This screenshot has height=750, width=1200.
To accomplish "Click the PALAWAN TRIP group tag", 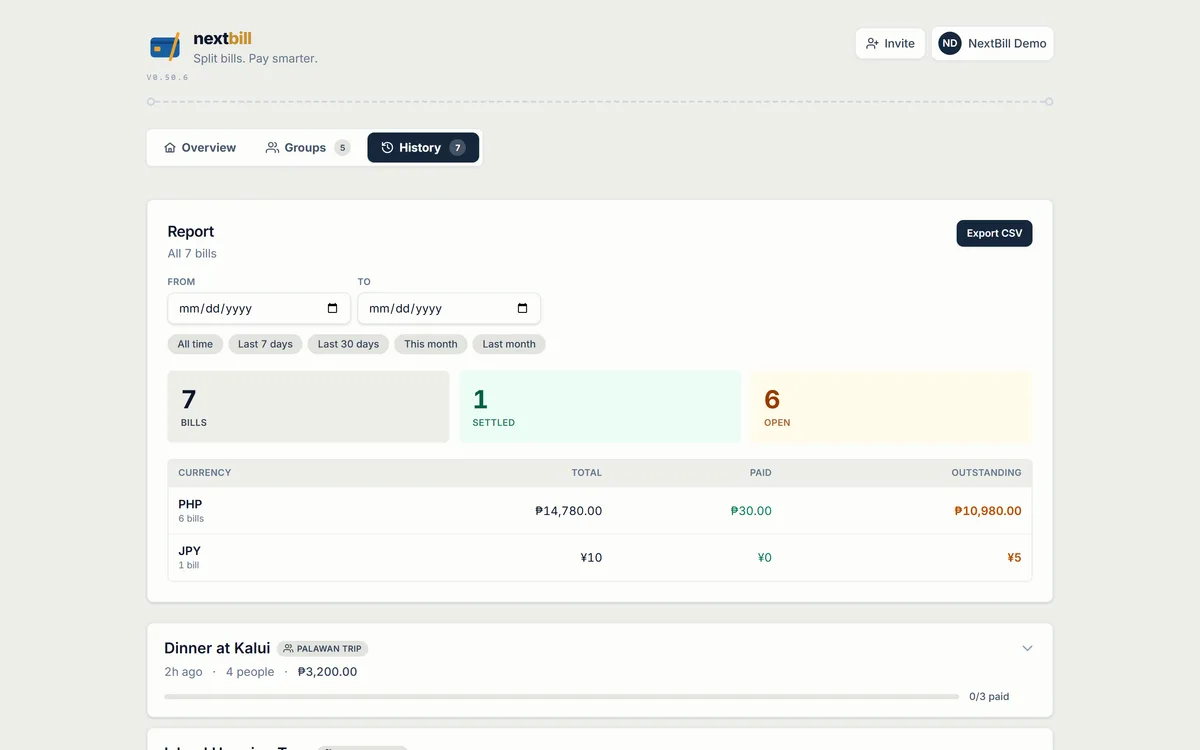I will 322,649.
